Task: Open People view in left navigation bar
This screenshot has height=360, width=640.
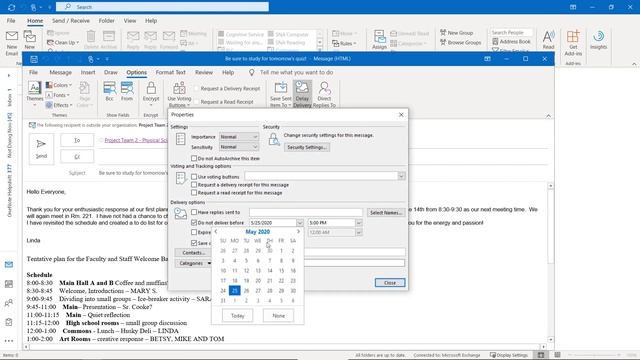Action: point(9,303)
